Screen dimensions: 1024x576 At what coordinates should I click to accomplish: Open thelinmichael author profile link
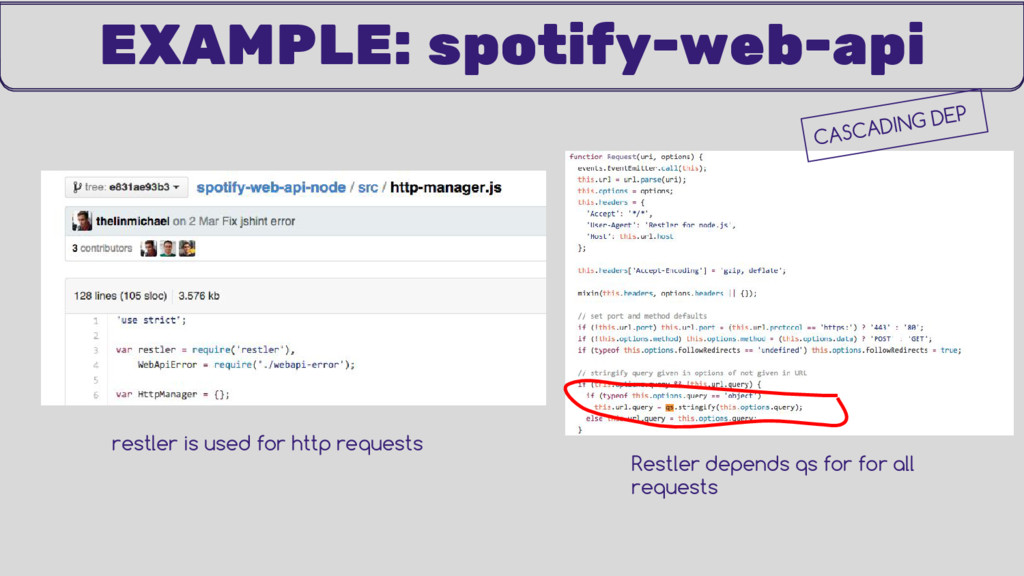[133, 221]
